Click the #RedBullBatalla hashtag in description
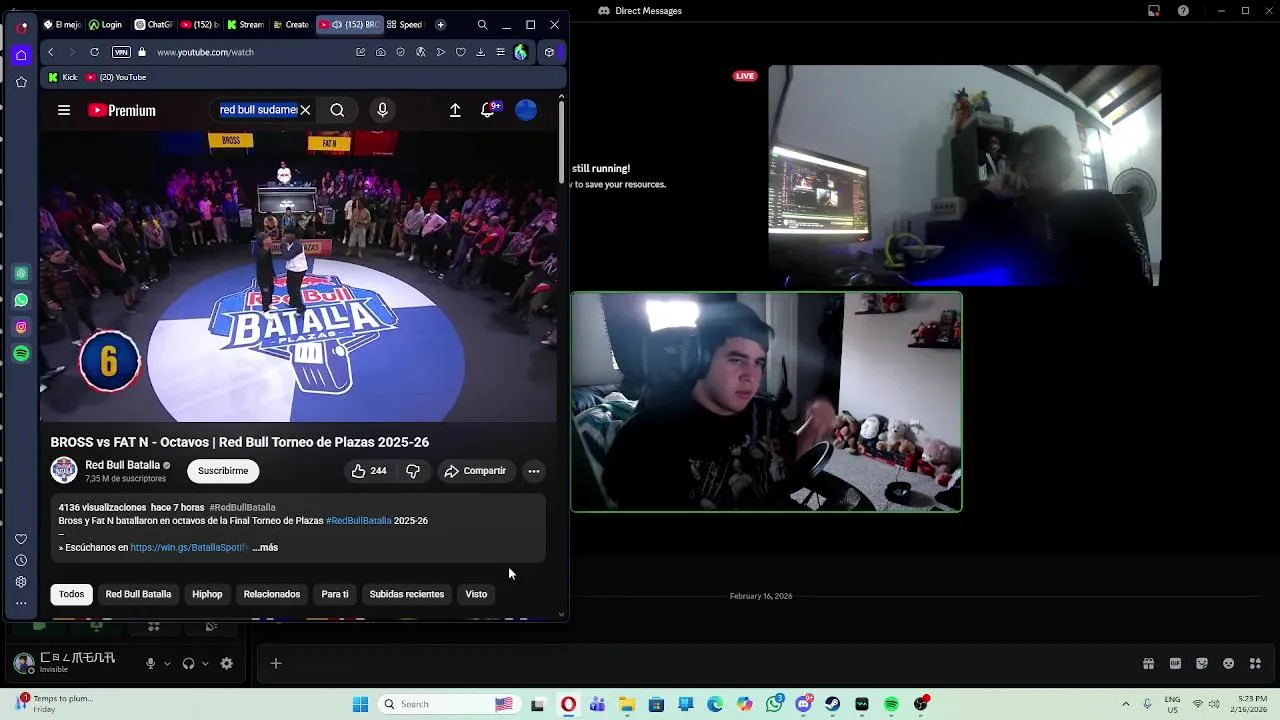The width and height of the screenshot is (1280, 720). [358, 521]
